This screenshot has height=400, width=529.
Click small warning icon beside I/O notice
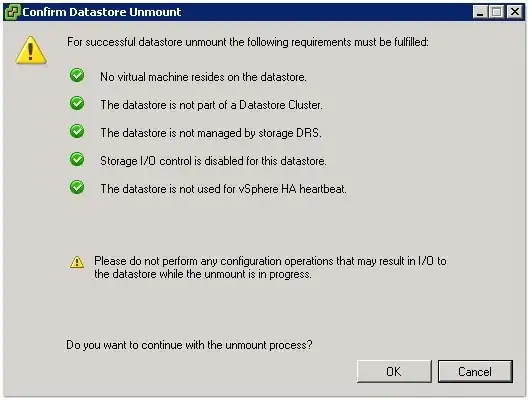77,262
